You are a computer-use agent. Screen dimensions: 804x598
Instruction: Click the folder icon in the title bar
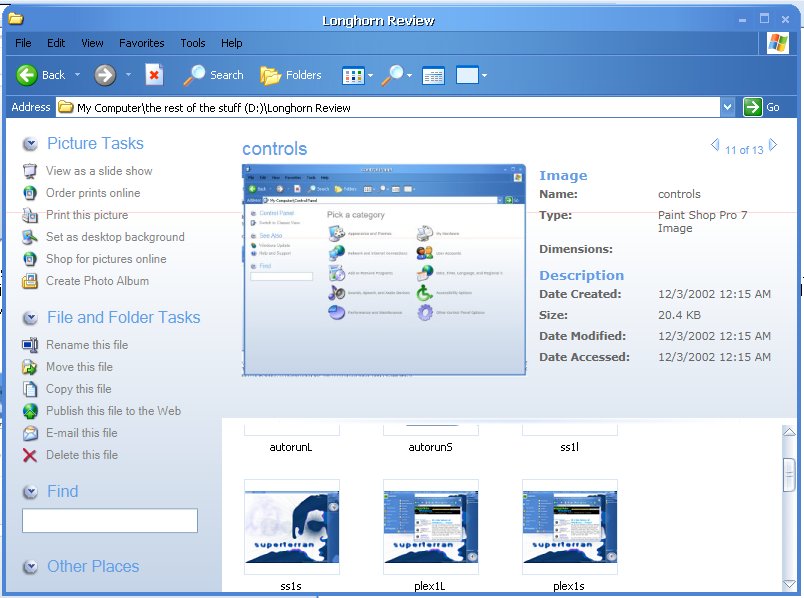pyautogui.click(x=15, y=19)
